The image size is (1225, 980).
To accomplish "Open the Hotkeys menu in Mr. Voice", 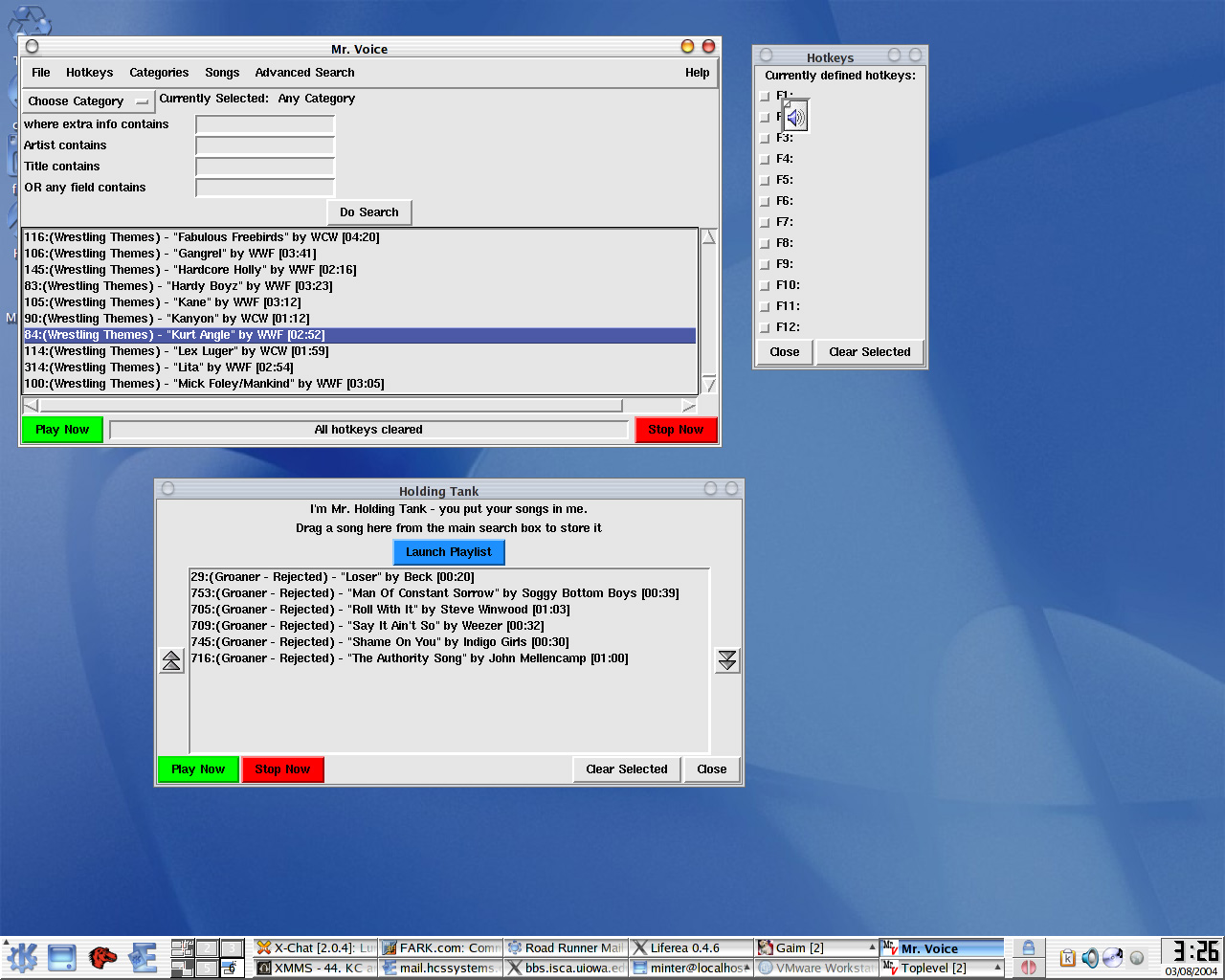I will click(x=89, y=73).
